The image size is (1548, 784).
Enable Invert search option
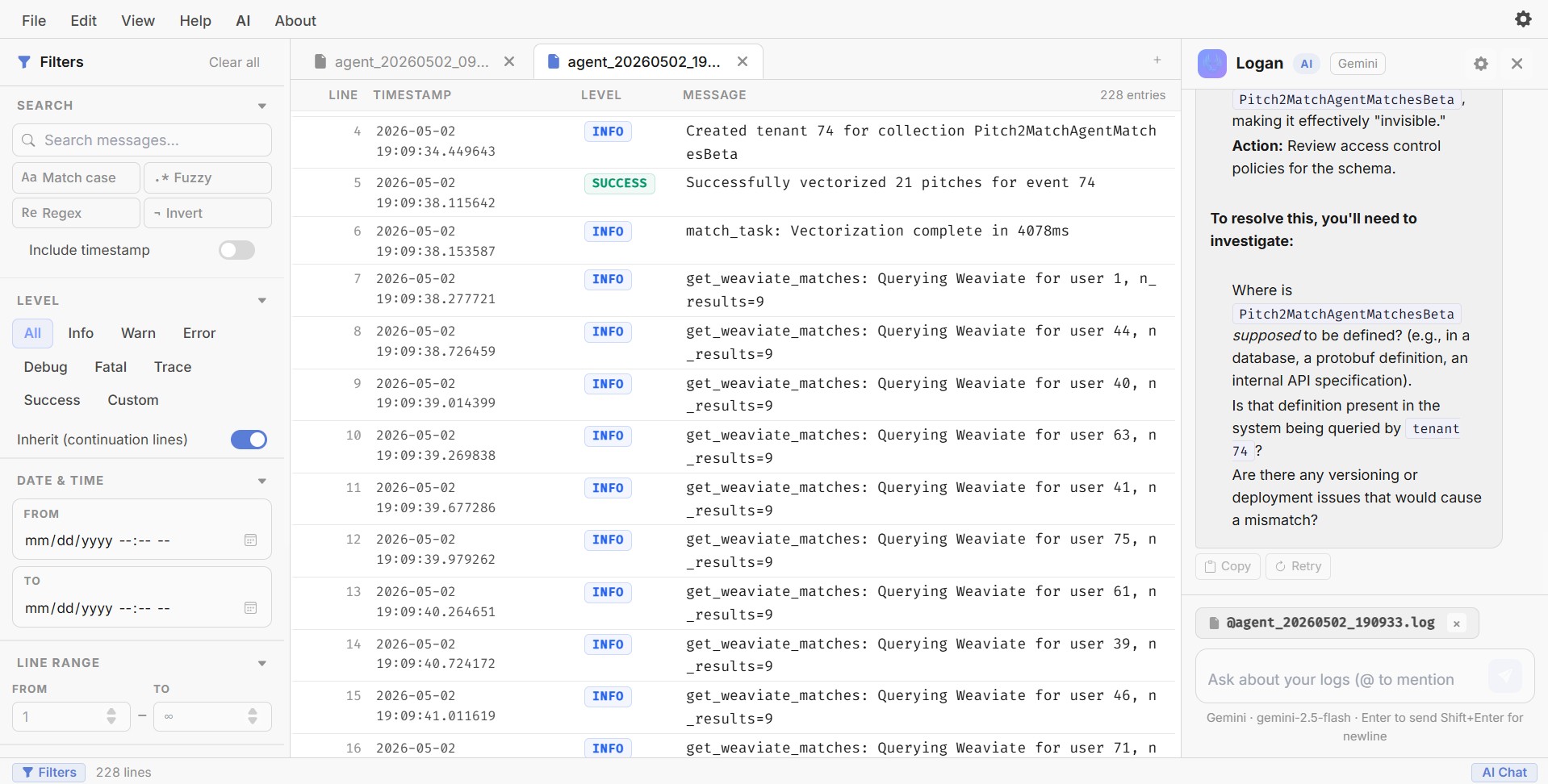(207, 213)
